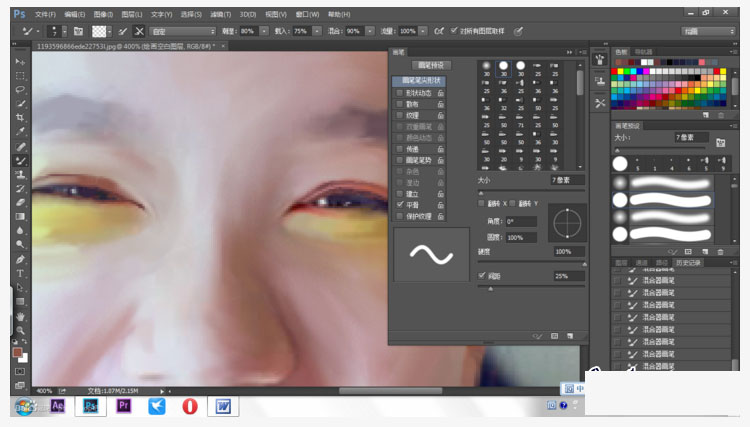Screen dimensions: 750x427
Task: Open the 滤镜(T) menu
Action: point(221,14)
